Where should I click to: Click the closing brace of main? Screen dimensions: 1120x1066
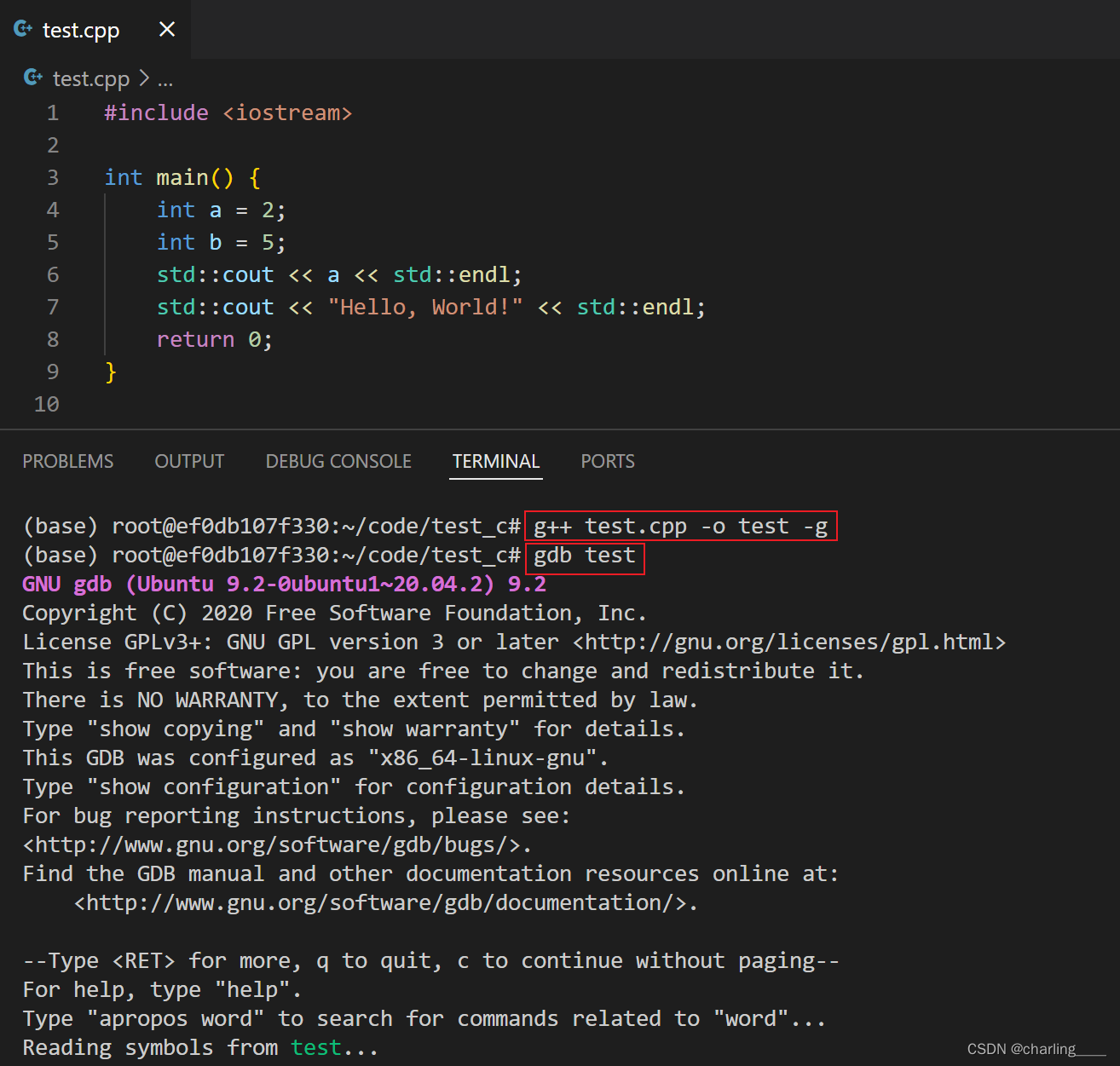pyautogui.click(x=111, y=372)
